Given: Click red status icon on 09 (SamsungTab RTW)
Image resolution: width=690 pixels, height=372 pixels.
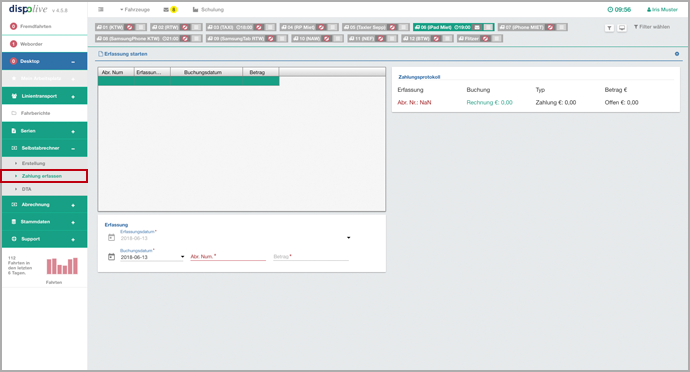Looking at the screenshot, I should click(271, 39).
